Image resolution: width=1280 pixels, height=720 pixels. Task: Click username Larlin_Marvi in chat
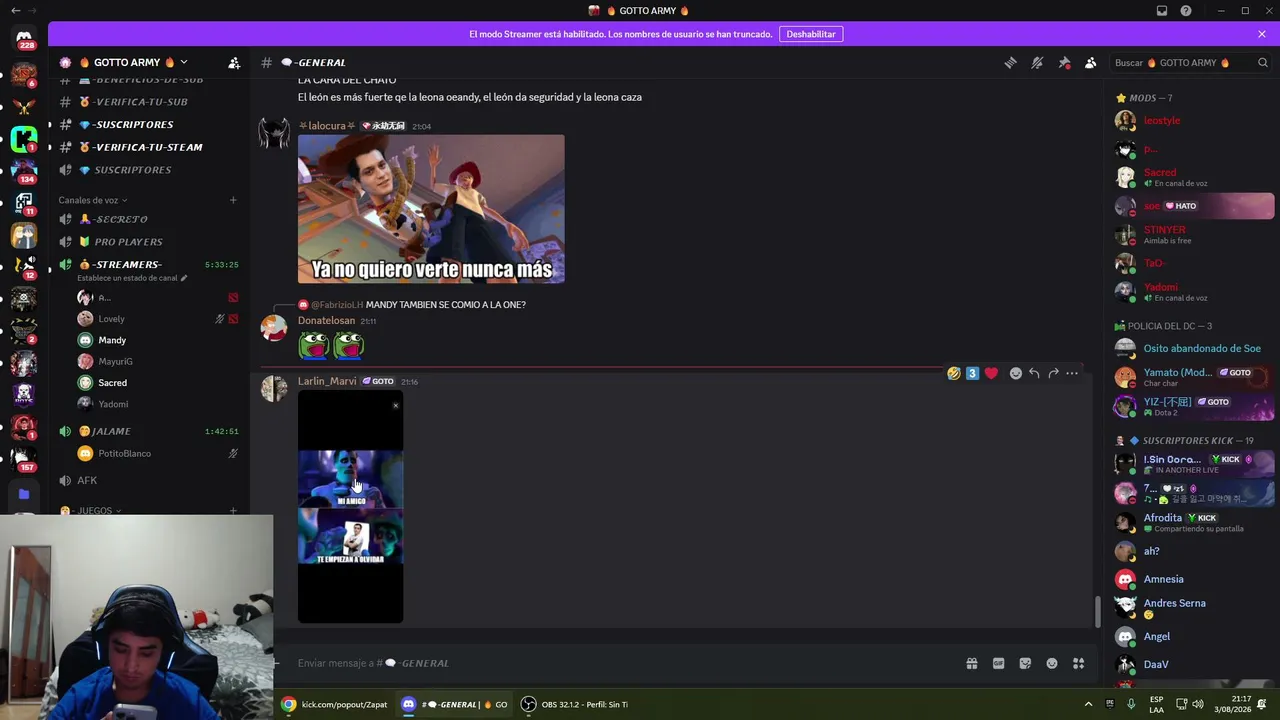tap(327, 381)
